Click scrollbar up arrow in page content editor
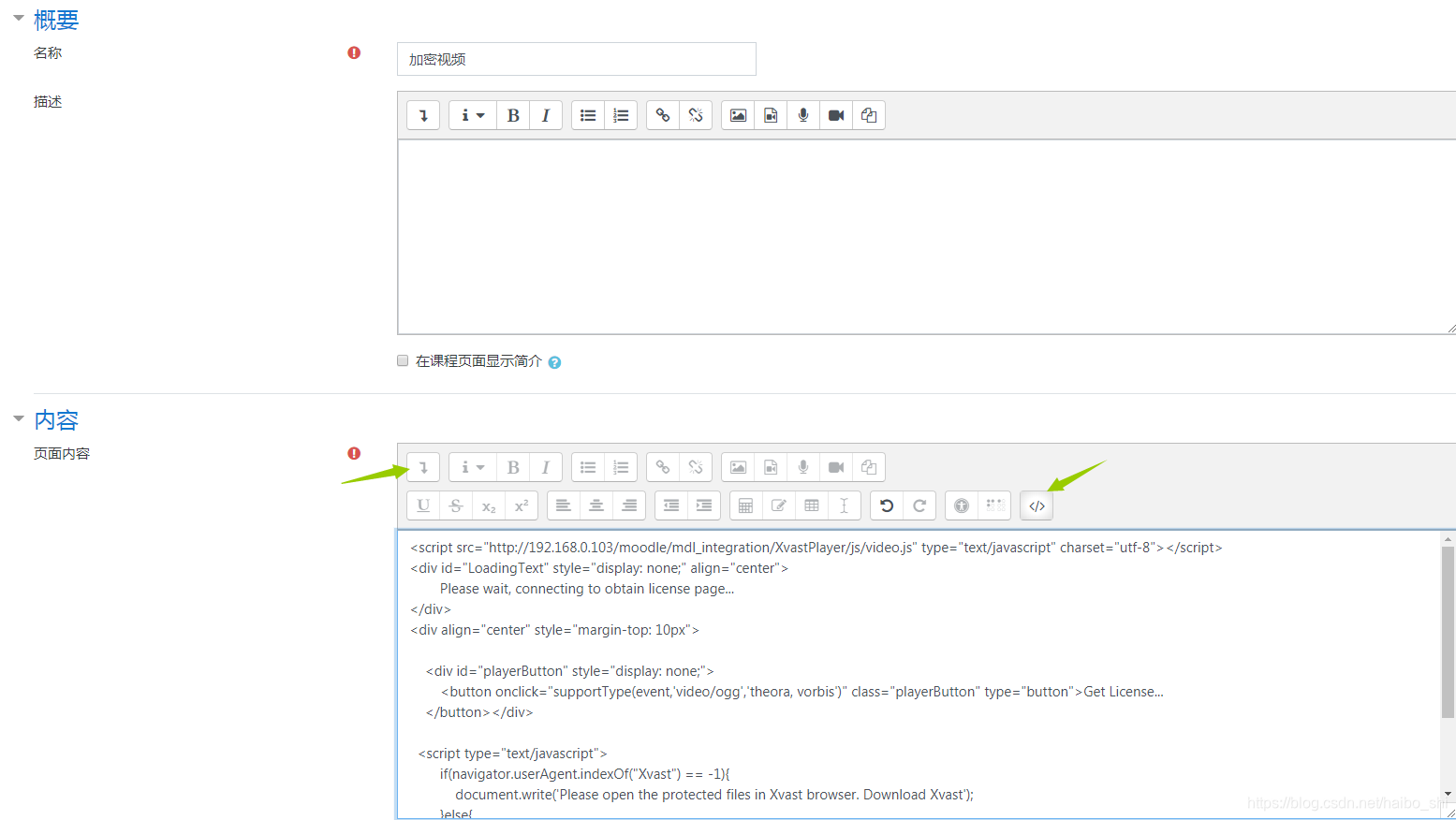 pyautogui.click(x=1448, y=538)
